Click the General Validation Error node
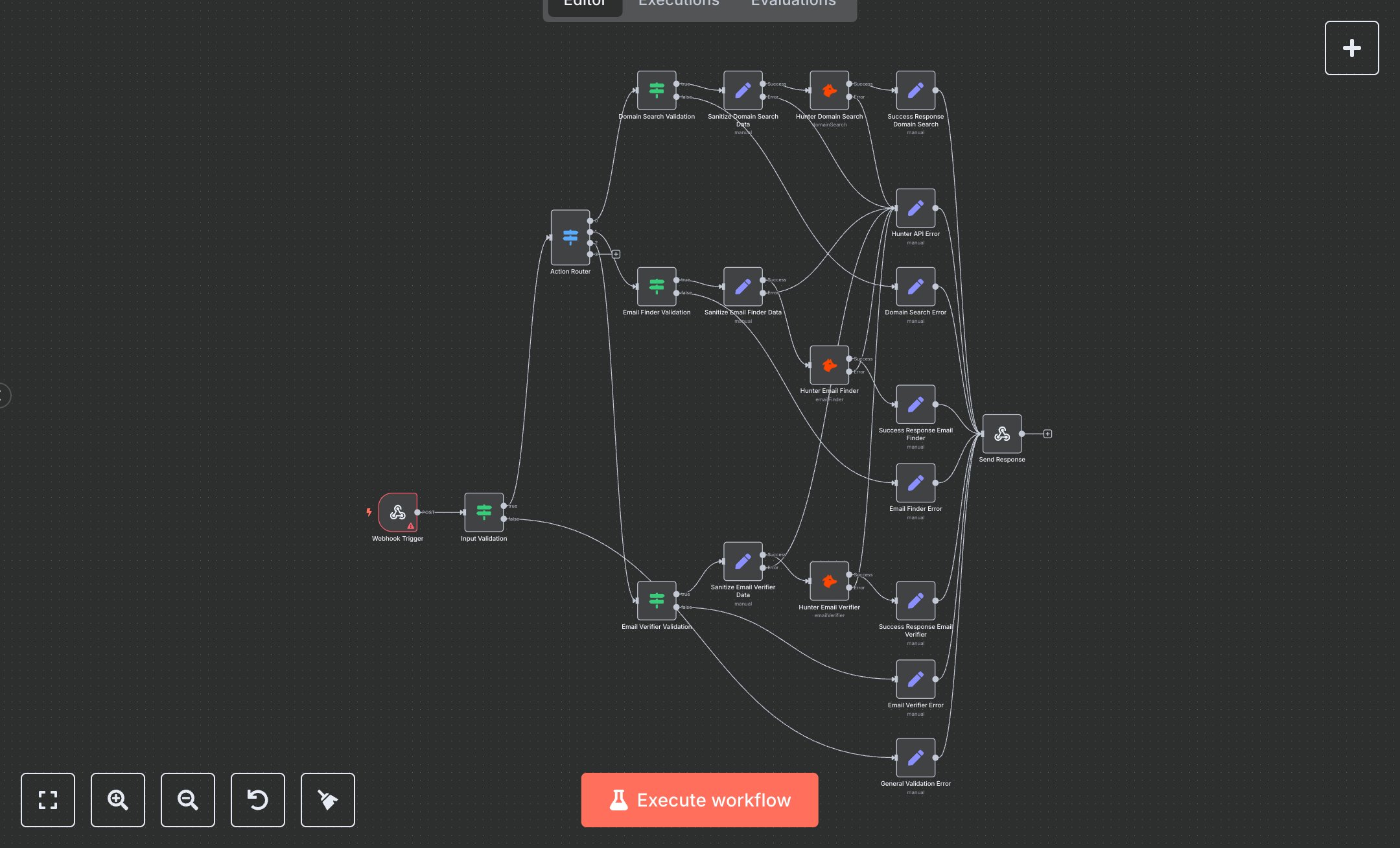Image resolution: width=1400 pixels, height=848 pixels. [x=915, y=757]
